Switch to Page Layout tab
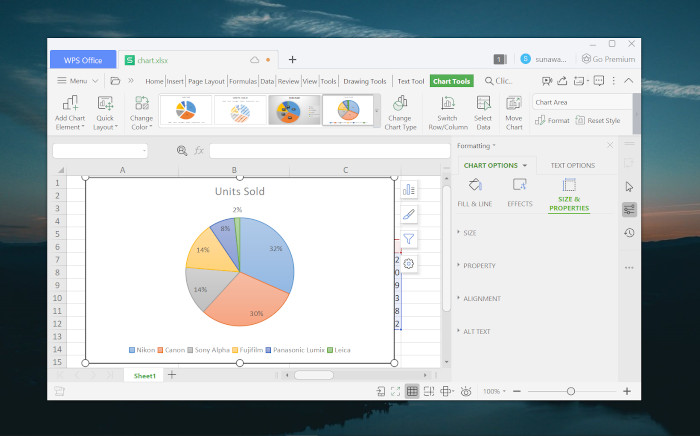Image resolution: width=700 pixels, height=436 pixels. point(206,81)
